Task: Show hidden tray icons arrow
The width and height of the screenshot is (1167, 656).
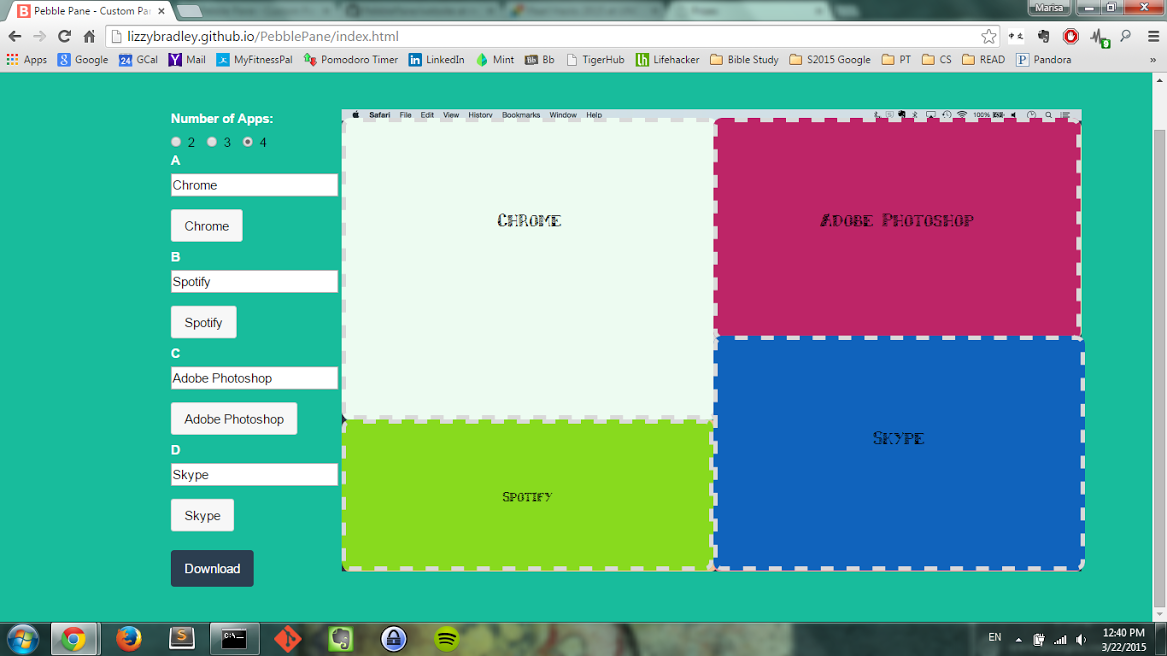Action: point(1018,640)
